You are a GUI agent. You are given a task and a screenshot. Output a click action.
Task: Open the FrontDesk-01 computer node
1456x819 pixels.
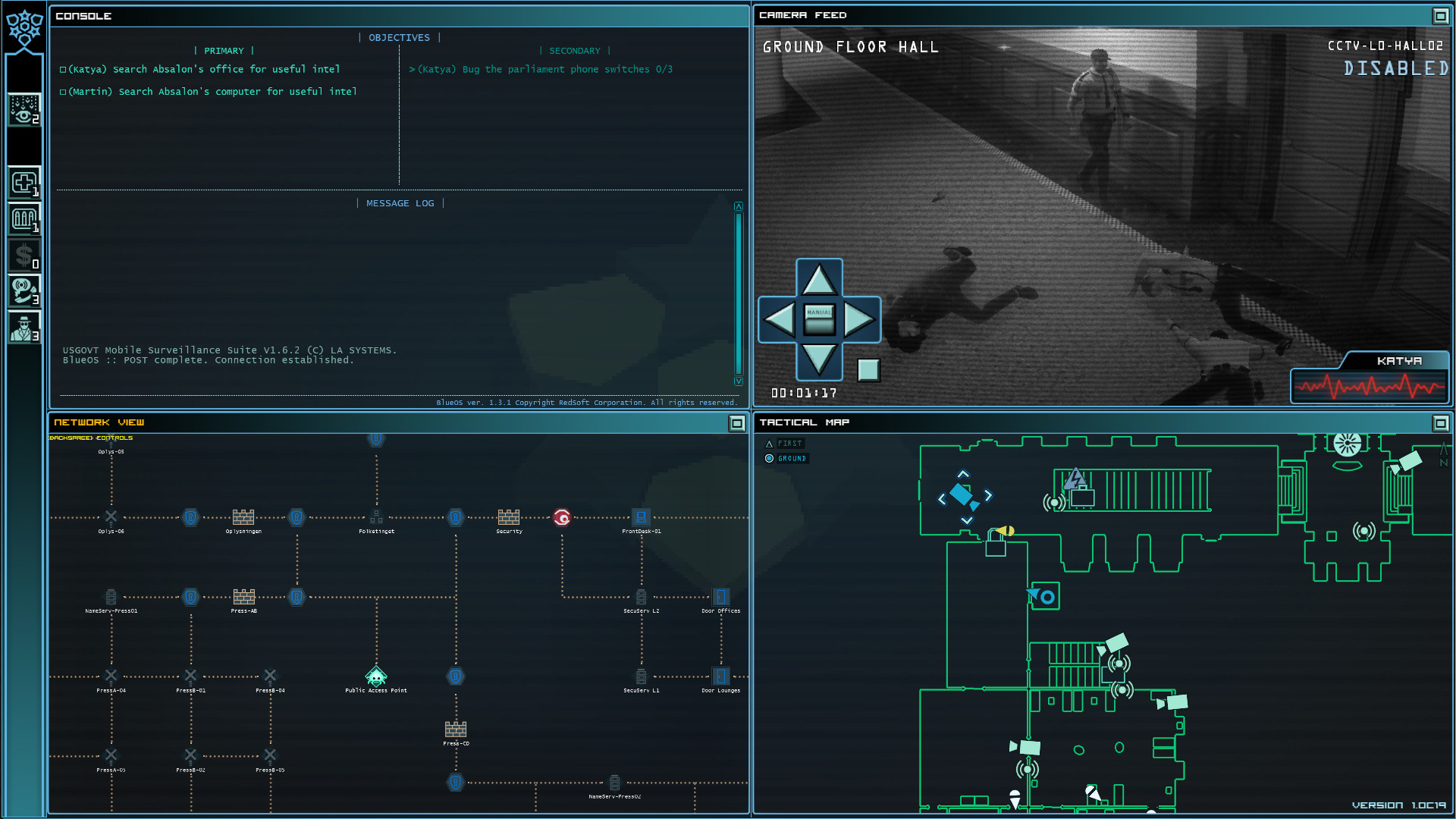641,518
